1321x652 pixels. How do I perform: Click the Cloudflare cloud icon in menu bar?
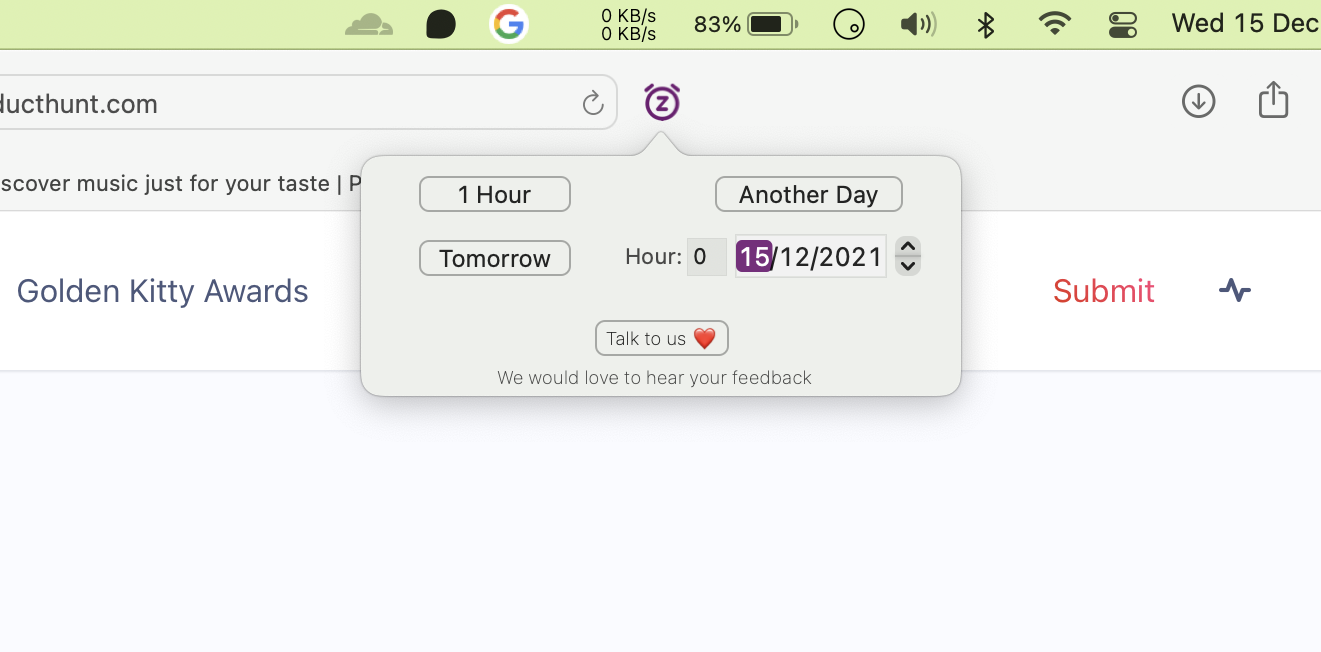click(x=368, y=24)
